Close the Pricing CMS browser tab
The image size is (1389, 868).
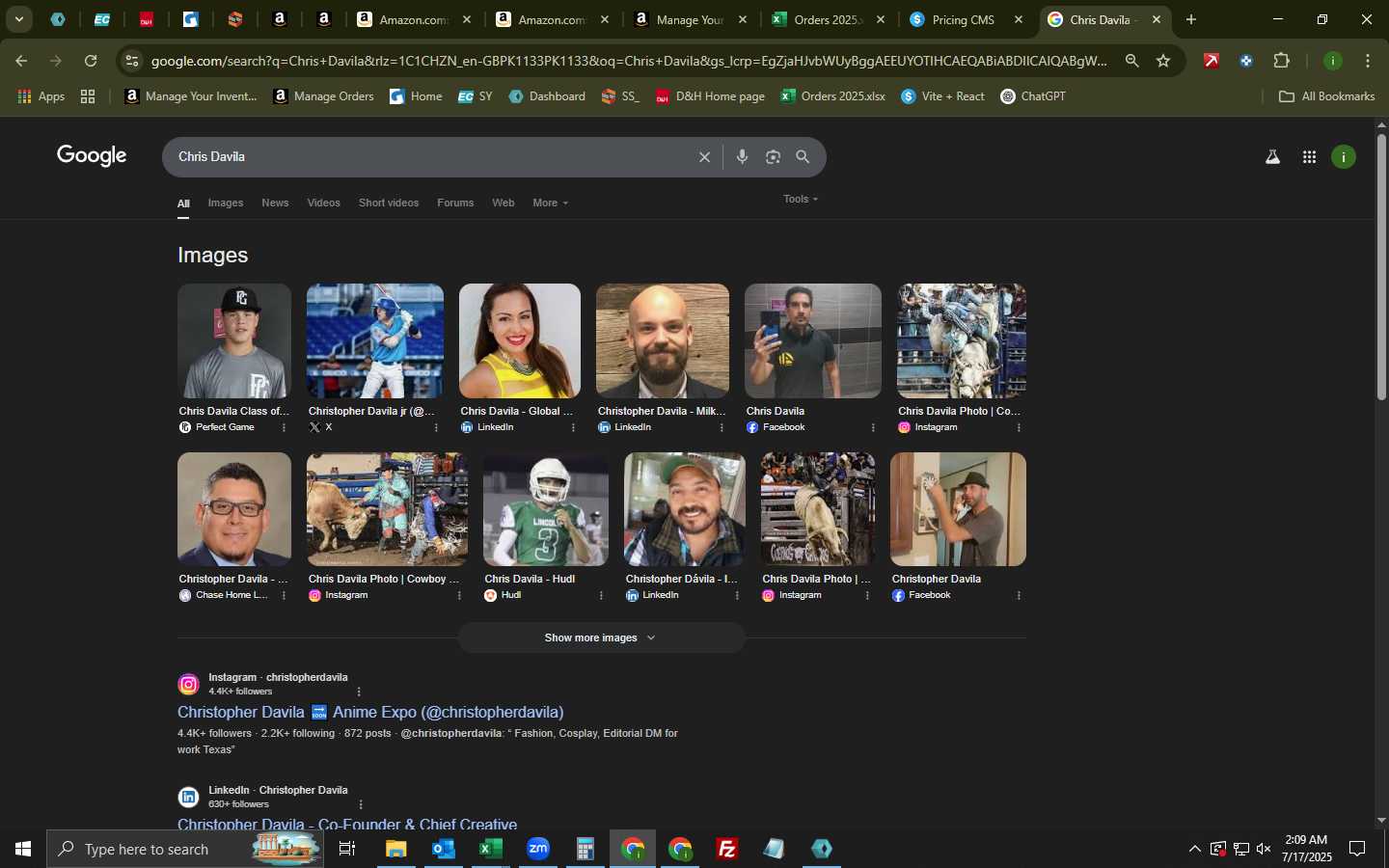(x=1019, y=19)
